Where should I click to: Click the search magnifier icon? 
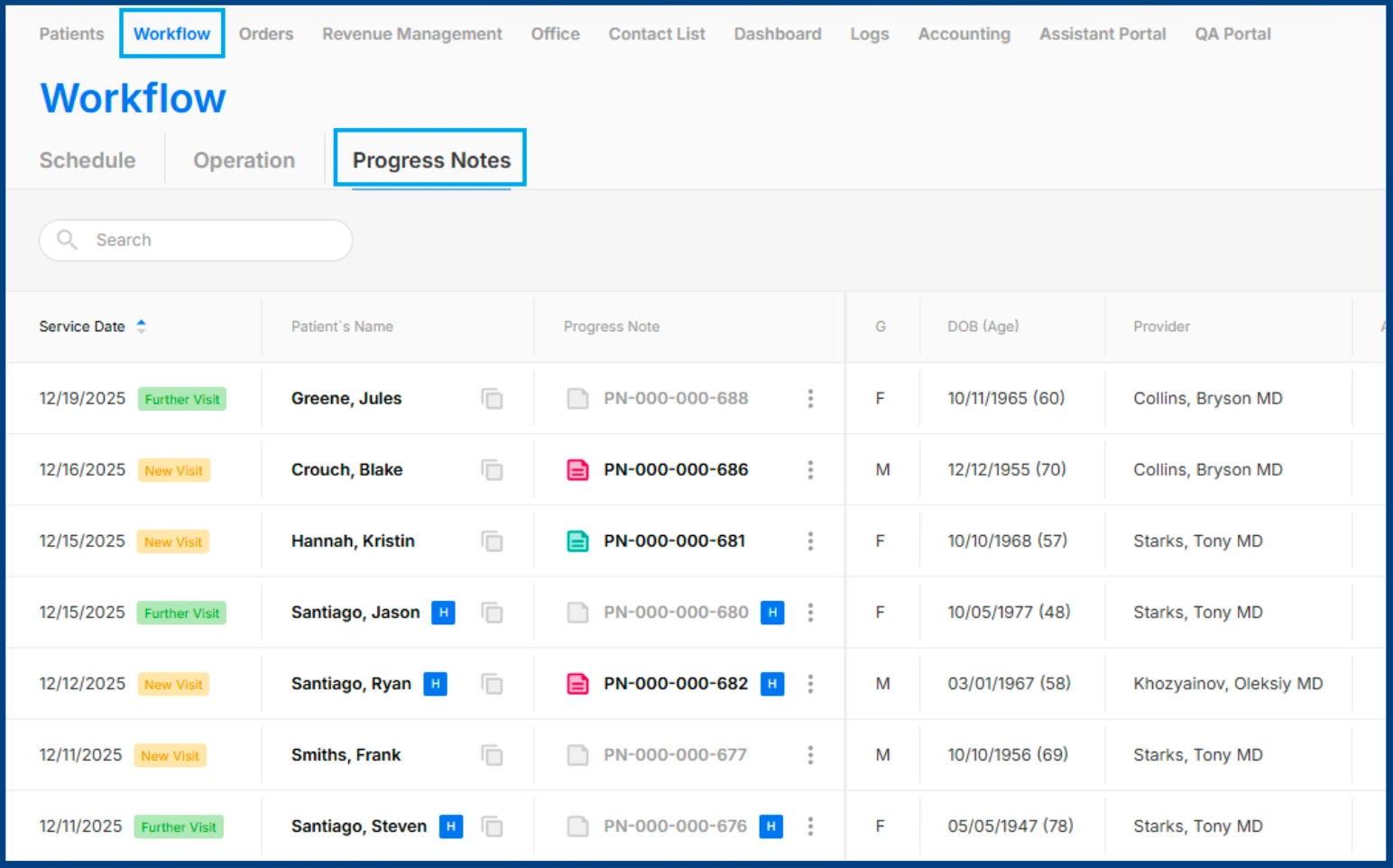pos(67,240)
